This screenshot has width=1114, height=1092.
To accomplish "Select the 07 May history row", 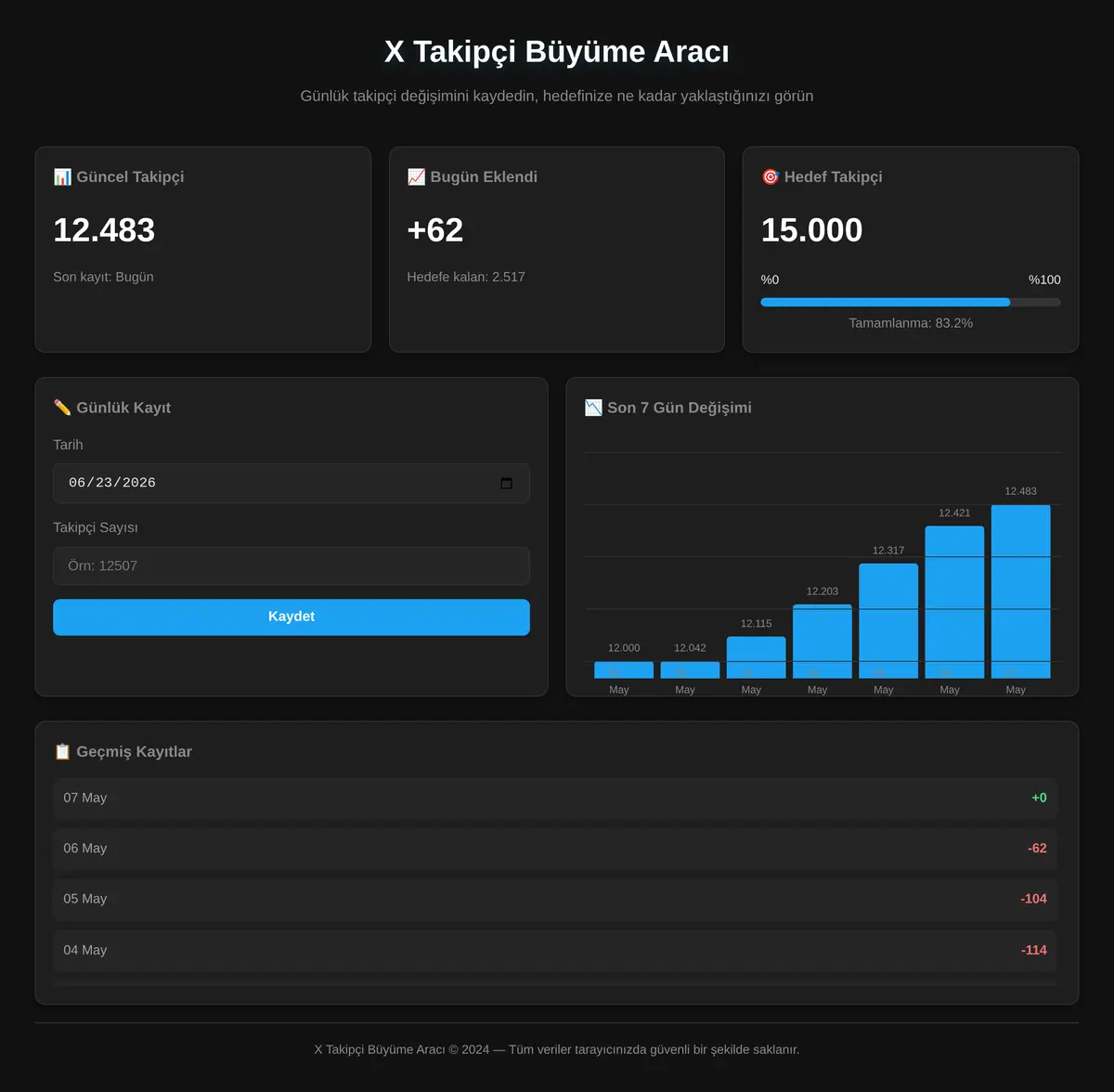I will [x=555, y=798].
